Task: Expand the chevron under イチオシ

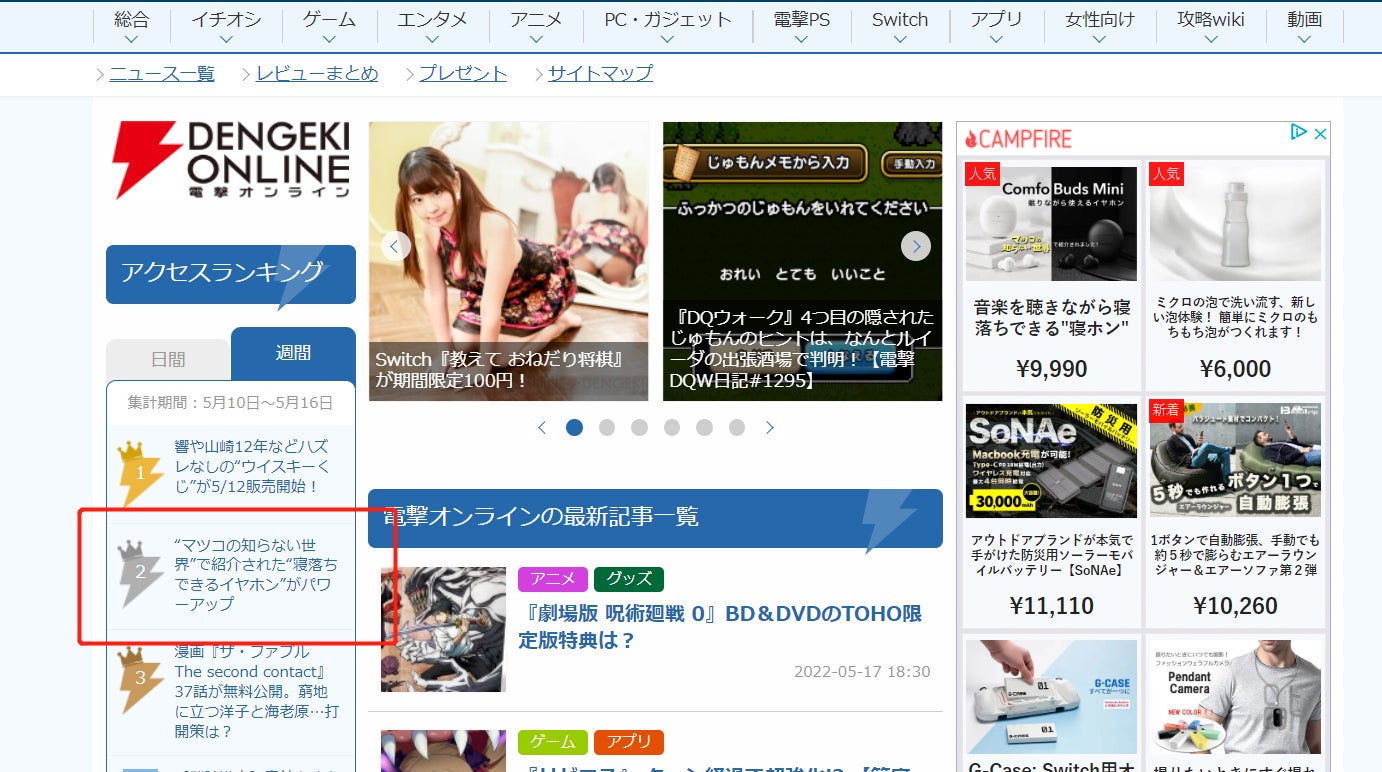Action: pyautogui.click(x=226, y=40)
